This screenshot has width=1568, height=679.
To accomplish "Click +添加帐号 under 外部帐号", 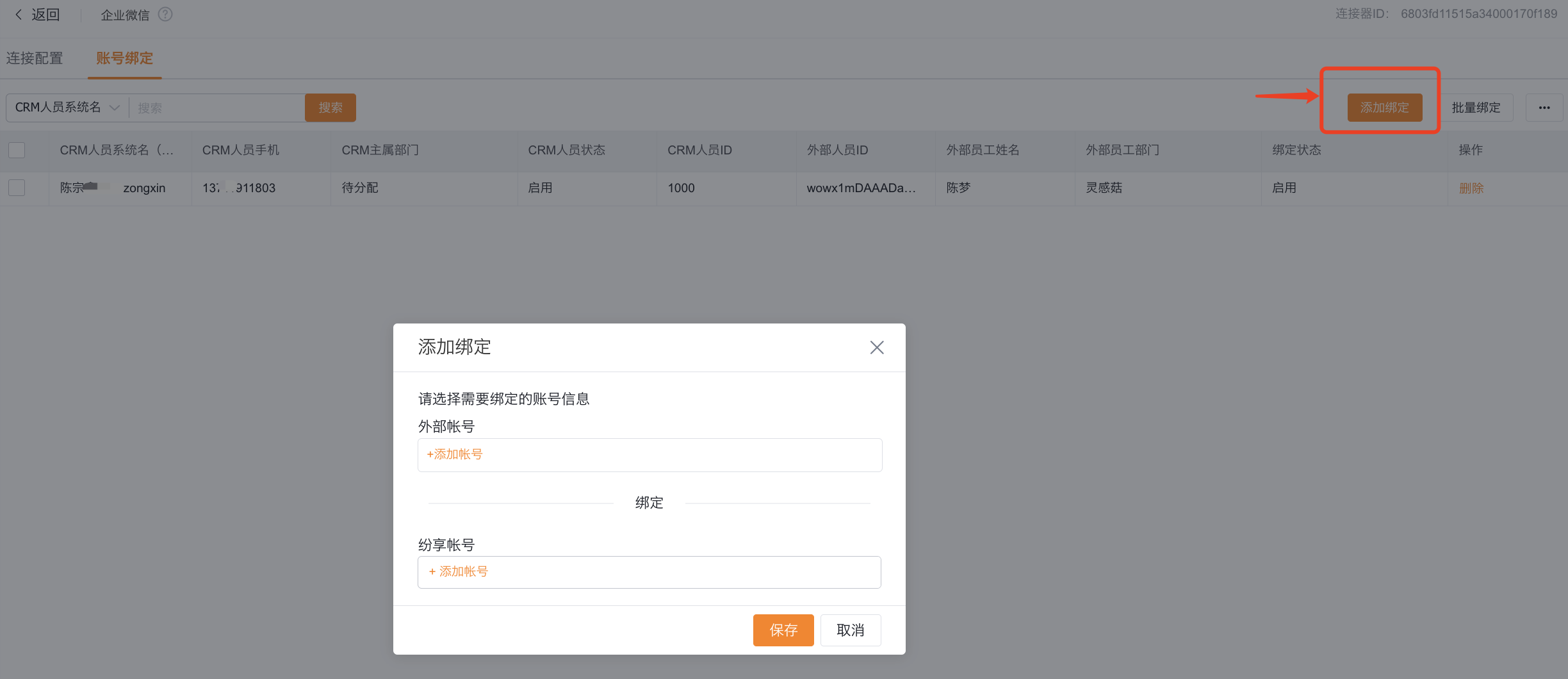I will coord(455,454).
